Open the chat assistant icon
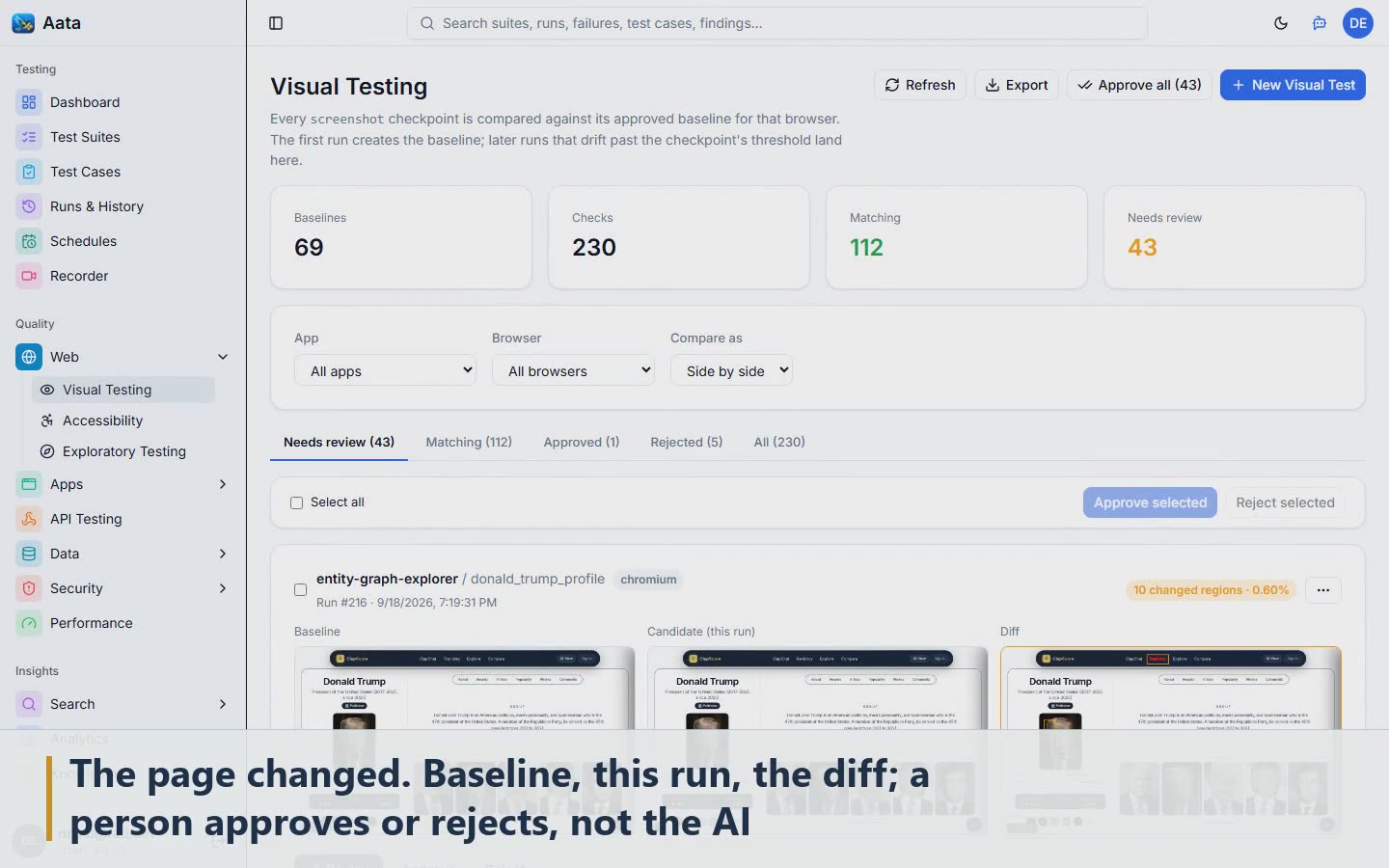The height and width of the screenshot is (868, 1389). click(x=1320, y=23)
